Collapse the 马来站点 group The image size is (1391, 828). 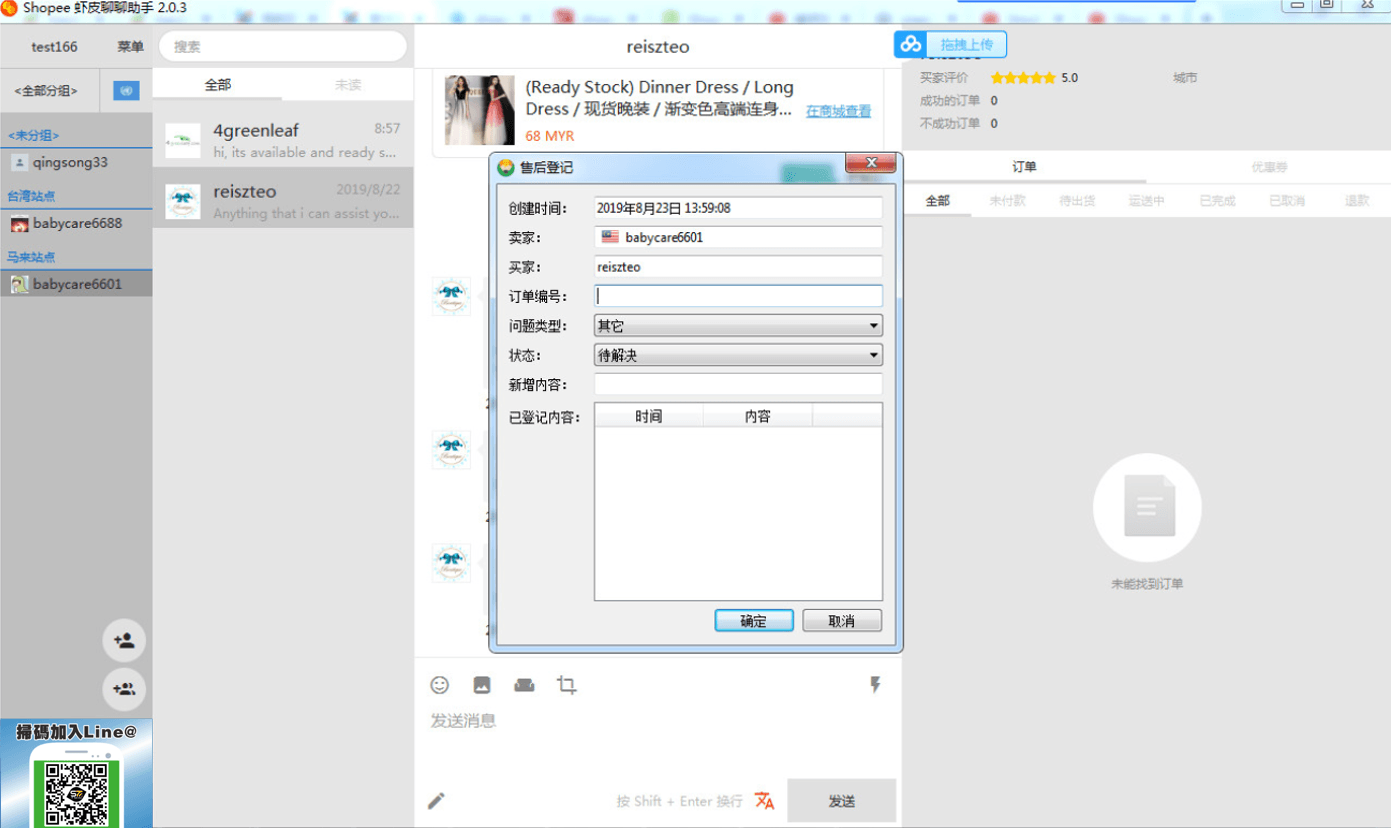coord(31,257)
